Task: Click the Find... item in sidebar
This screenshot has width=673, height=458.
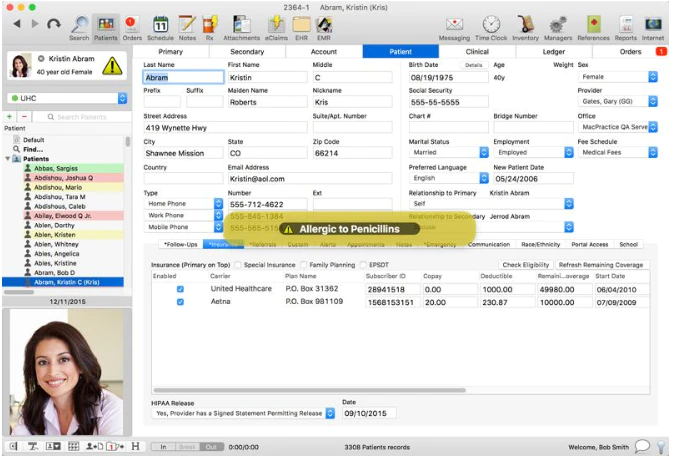Action: click(x=33, y=149)
